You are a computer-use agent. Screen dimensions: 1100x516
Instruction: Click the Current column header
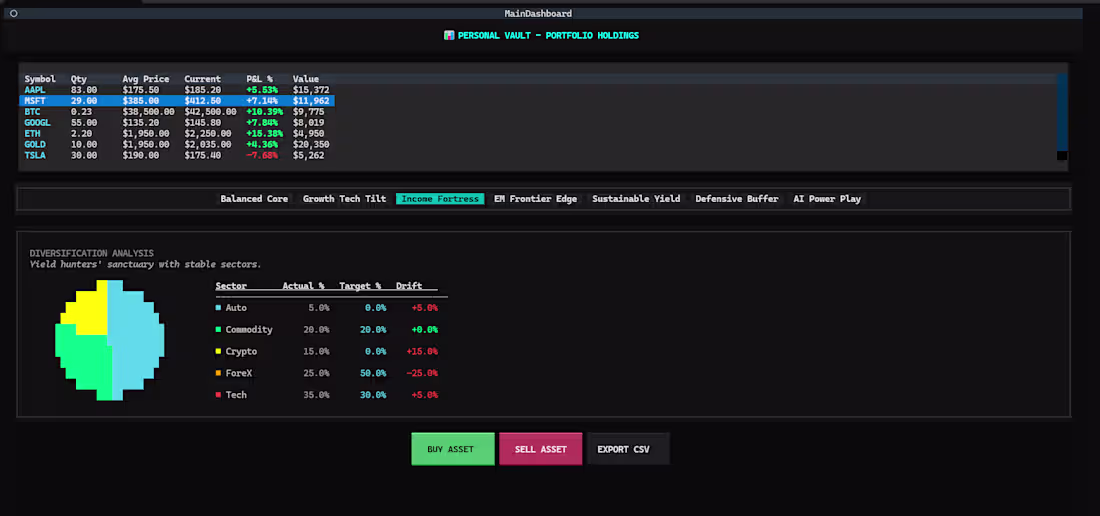203,79
